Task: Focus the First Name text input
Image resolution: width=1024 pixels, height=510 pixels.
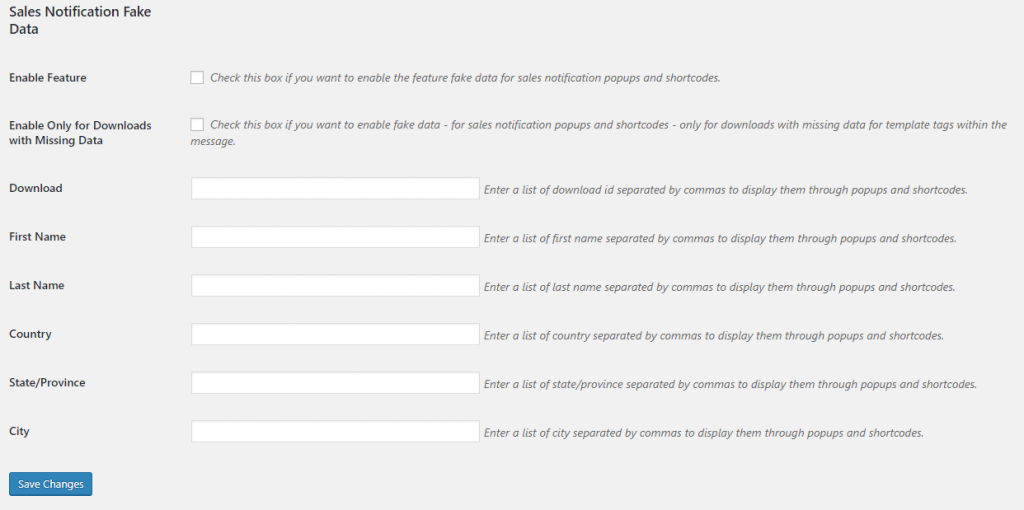Action: click(x=335, y=237)
